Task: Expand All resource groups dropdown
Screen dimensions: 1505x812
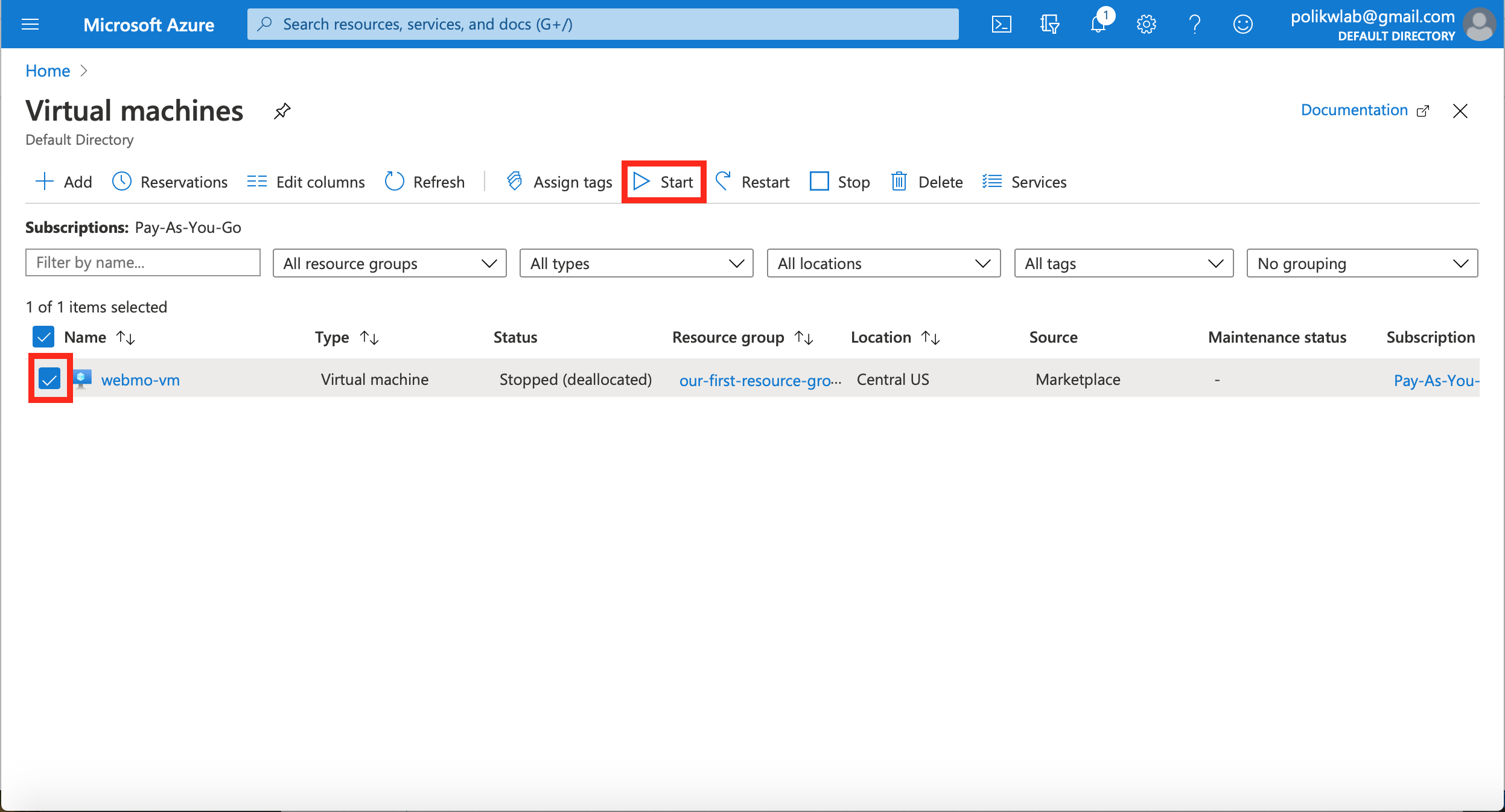Action: point(389,264)
